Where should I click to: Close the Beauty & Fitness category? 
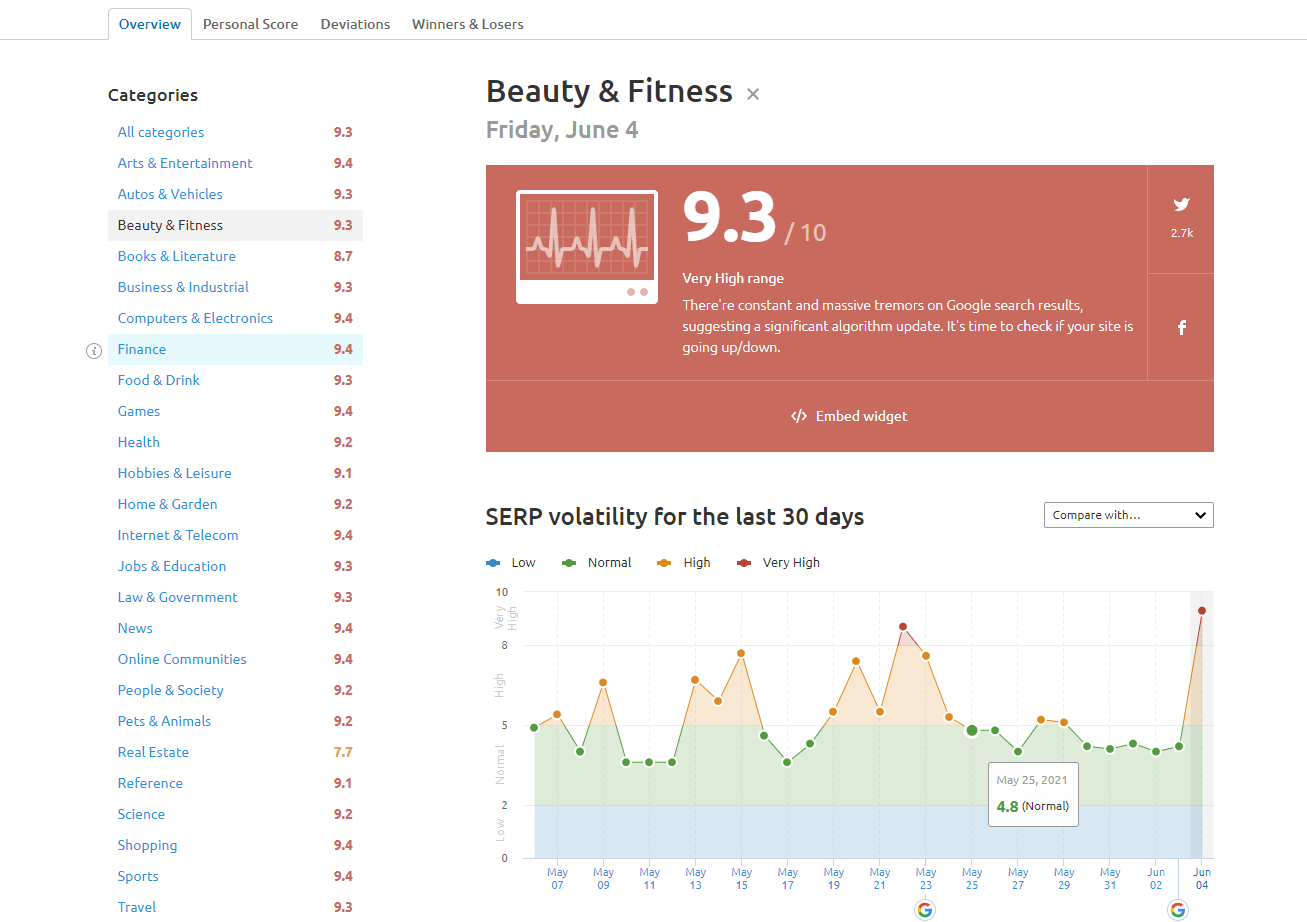753,94
